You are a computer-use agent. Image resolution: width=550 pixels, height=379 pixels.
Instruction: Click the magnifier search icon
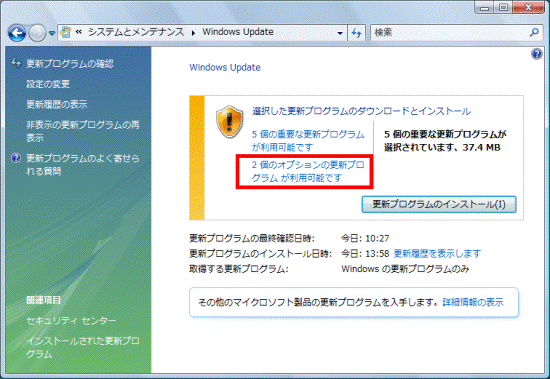(534, 32)
